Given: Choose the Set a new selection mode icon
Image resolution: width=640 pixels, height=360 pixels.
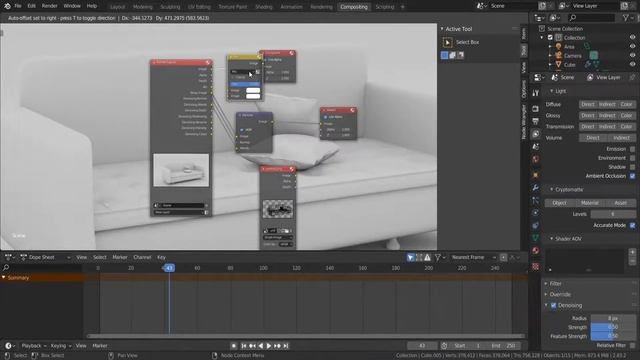Looking at the screenshot, I should tap(444, 55).
